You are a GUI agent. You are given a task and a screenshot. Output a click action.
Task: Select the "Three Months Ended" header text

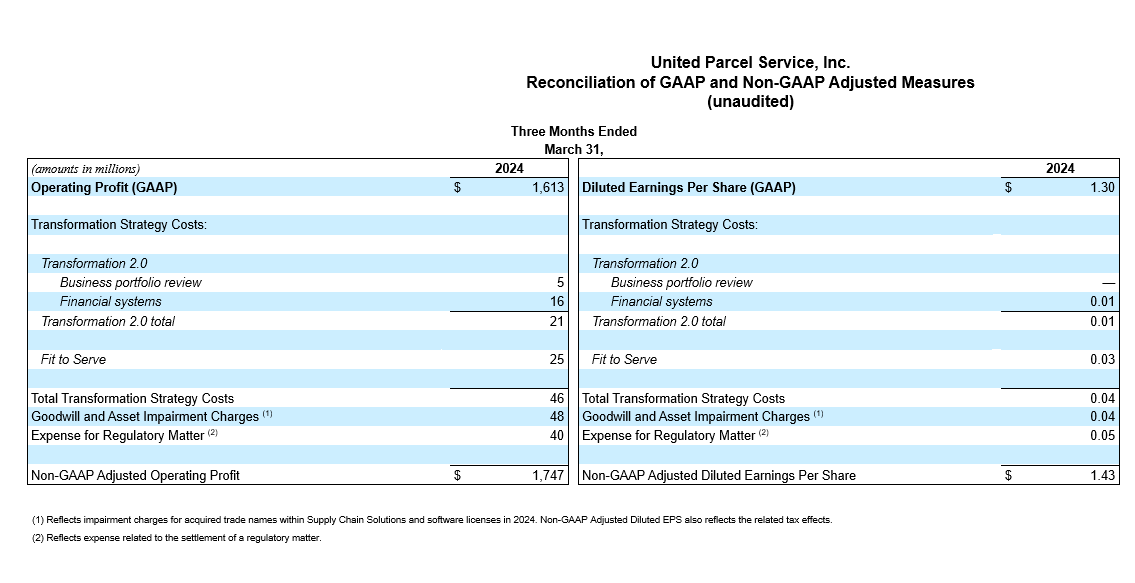tap(573, 131)
